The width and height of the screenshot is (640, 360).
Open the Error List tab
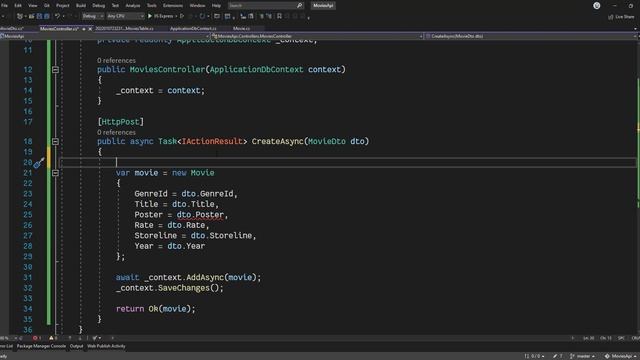[7, 346]
